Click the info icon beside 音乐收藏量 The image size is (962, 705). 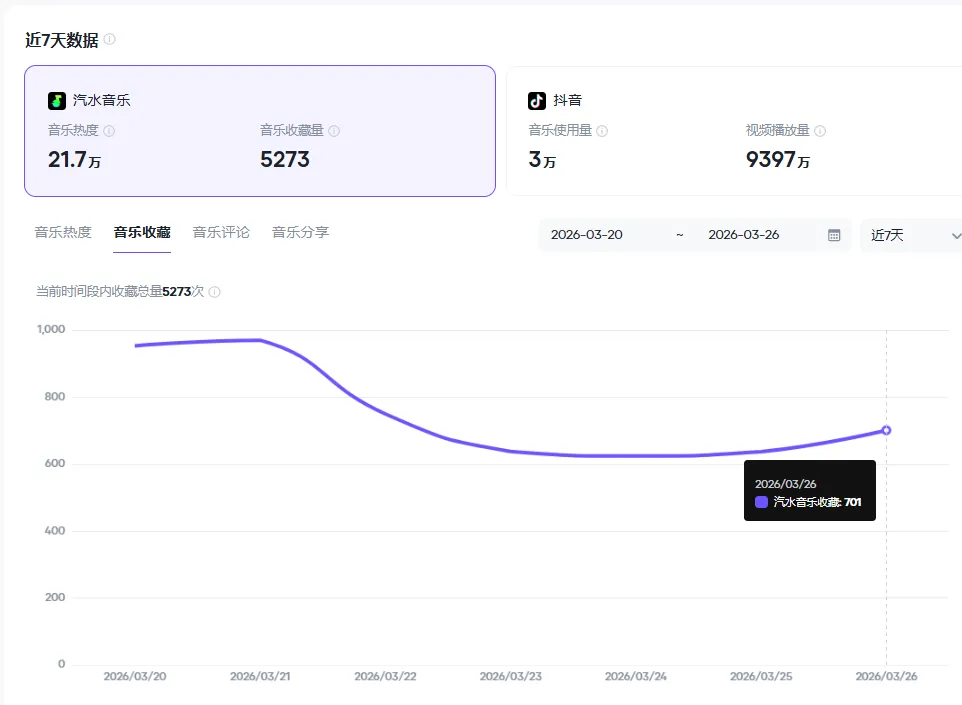(333, 131)
